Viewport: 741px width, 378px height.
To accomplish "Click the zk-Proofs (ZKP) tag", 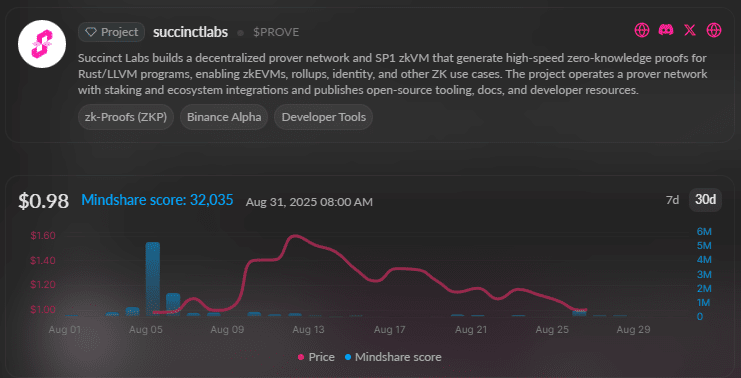I will click(x=126, y=117).
